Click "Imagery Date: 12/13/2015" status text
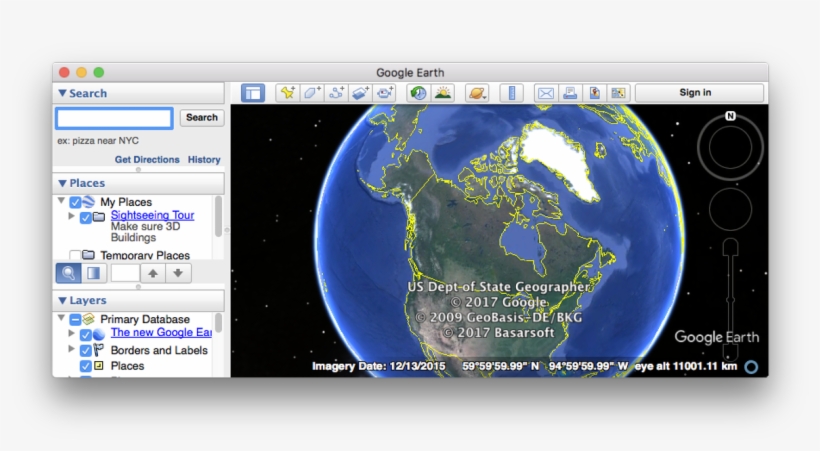 click(x=379, y=366)
